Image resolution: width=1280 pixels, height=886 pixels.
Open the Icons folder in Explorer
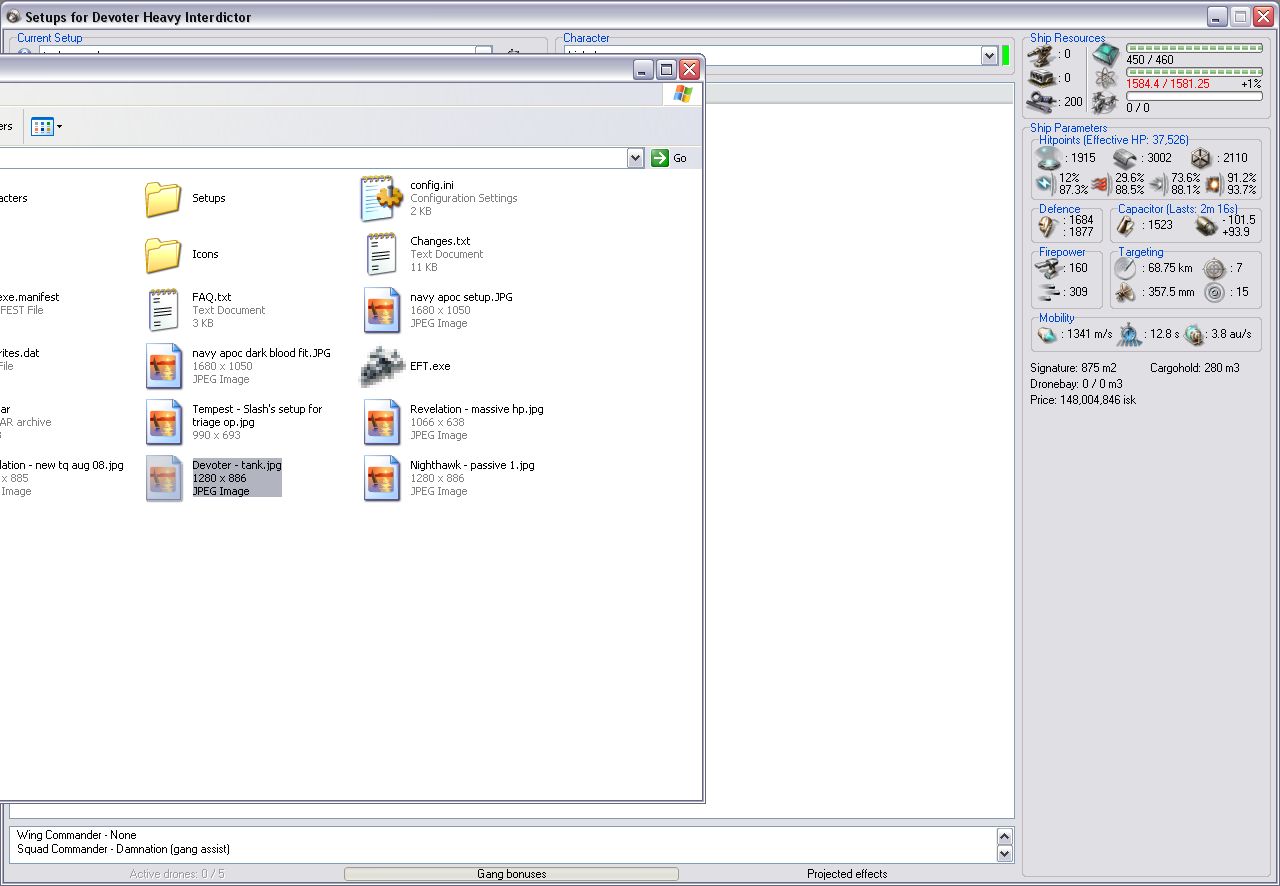click(x=163, y=255)
